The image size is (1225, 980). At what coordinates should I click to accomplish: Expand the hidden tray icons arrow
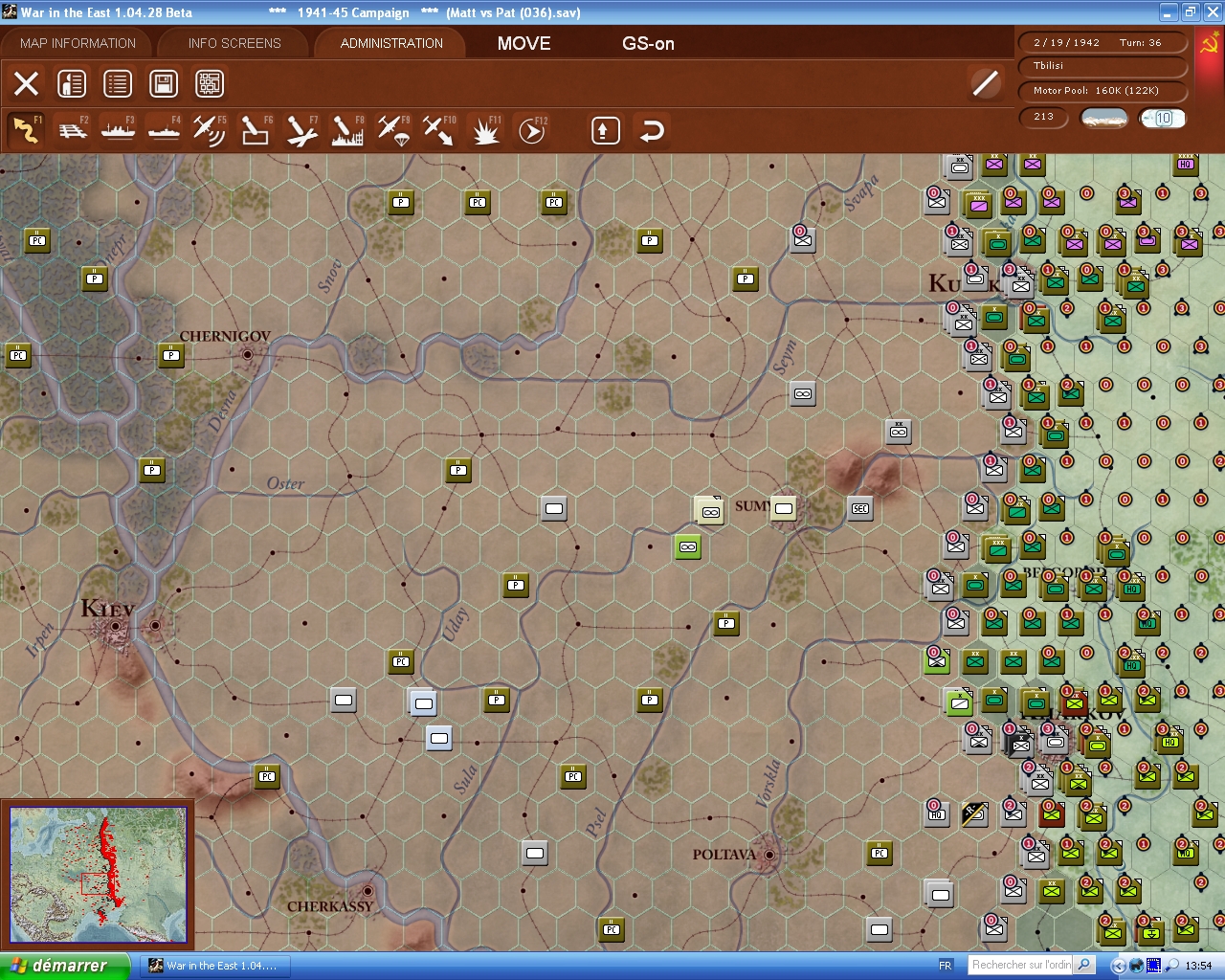(1117, 966)
